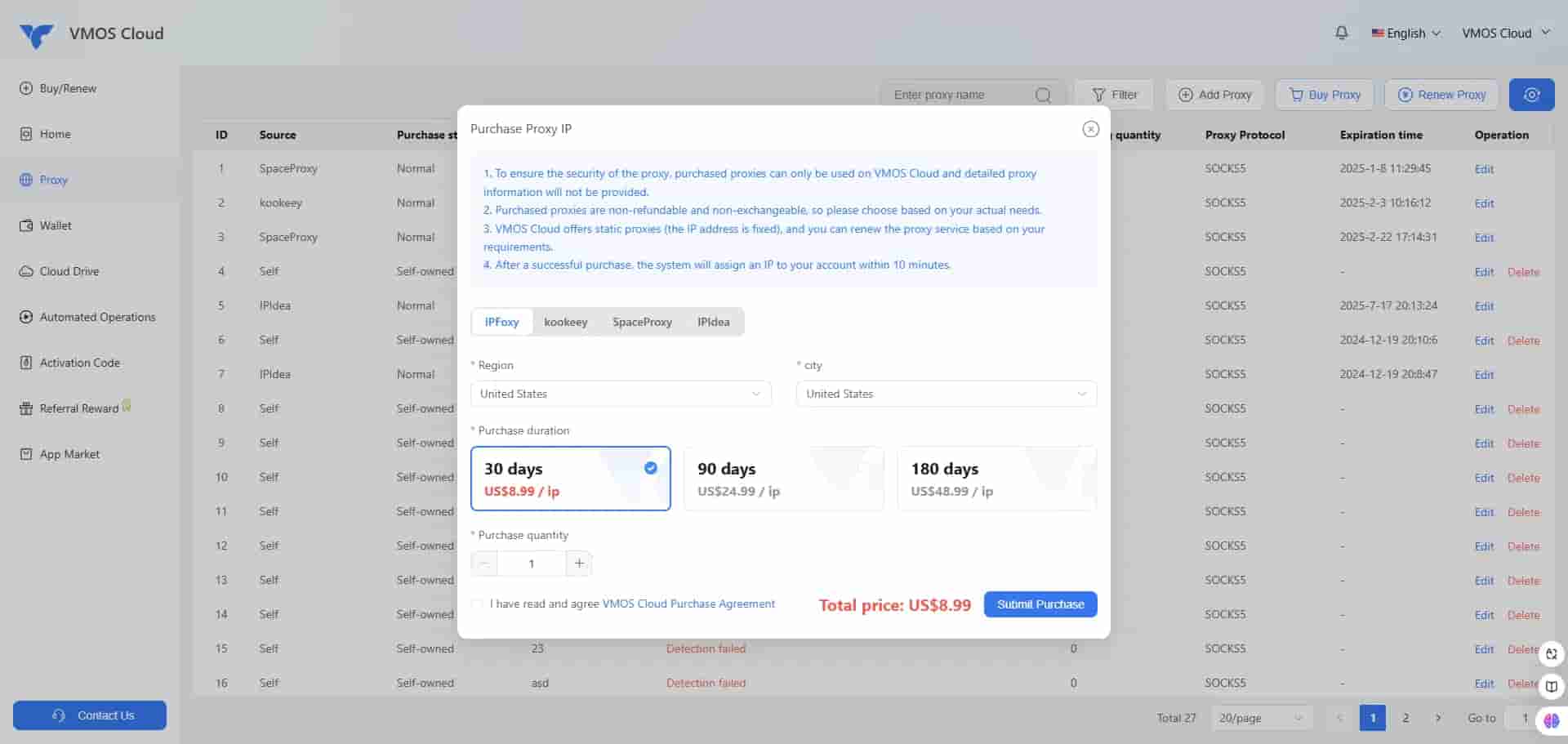This screenshot has height=744, width=1568.
Task: Open the VMOS Cloud account dropdown
Action: [x=1505, y=33]
